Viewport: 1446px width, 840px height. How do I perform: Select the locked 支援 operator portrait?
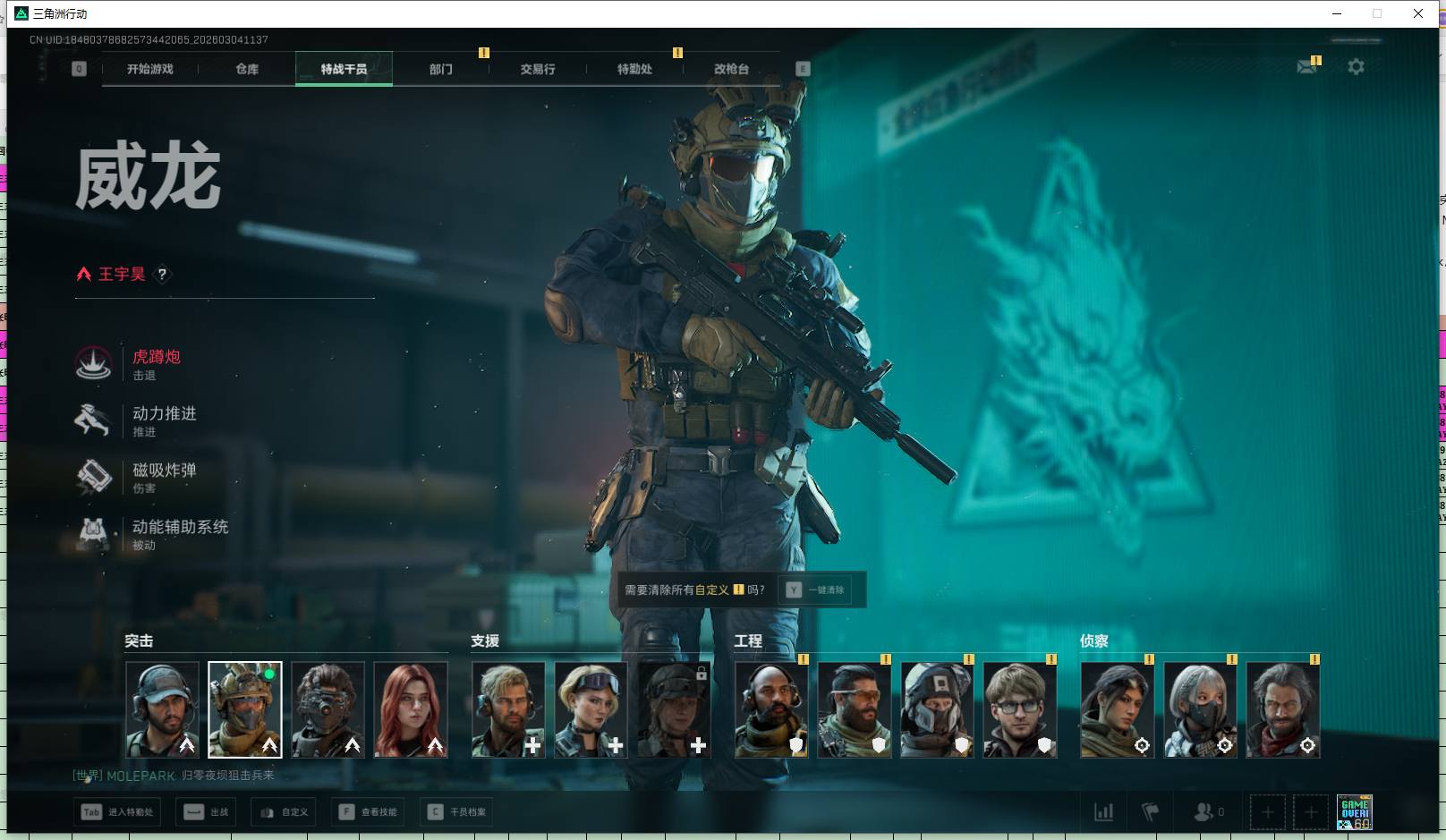[x=674, y=710]
